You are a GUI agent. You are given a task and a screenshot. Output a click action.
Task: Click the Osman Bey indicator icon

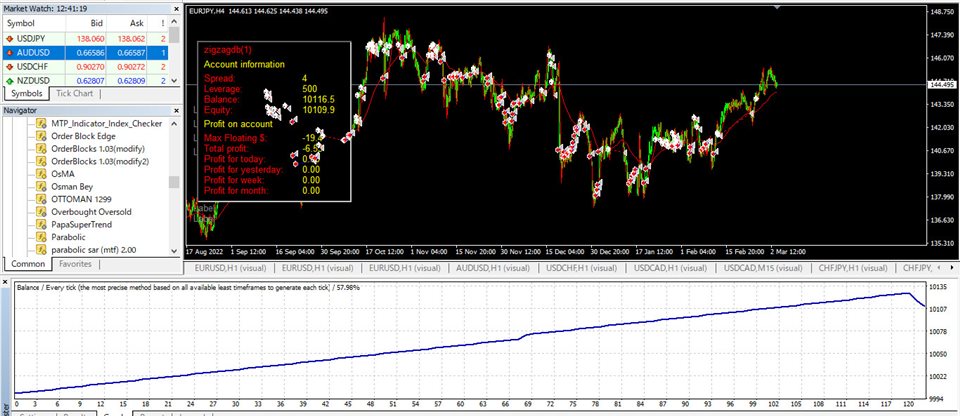pyautogui.click(x=42, y=184)
